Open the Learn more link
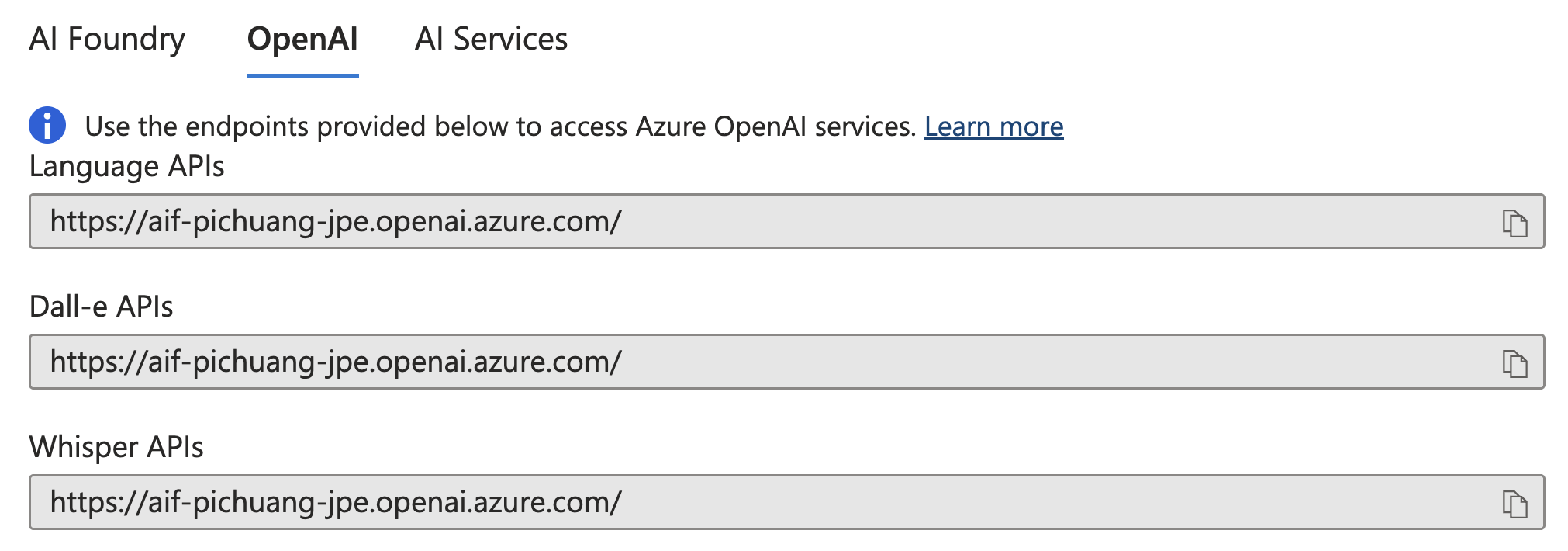1568x551 pixels. click(x=993, y=126)
